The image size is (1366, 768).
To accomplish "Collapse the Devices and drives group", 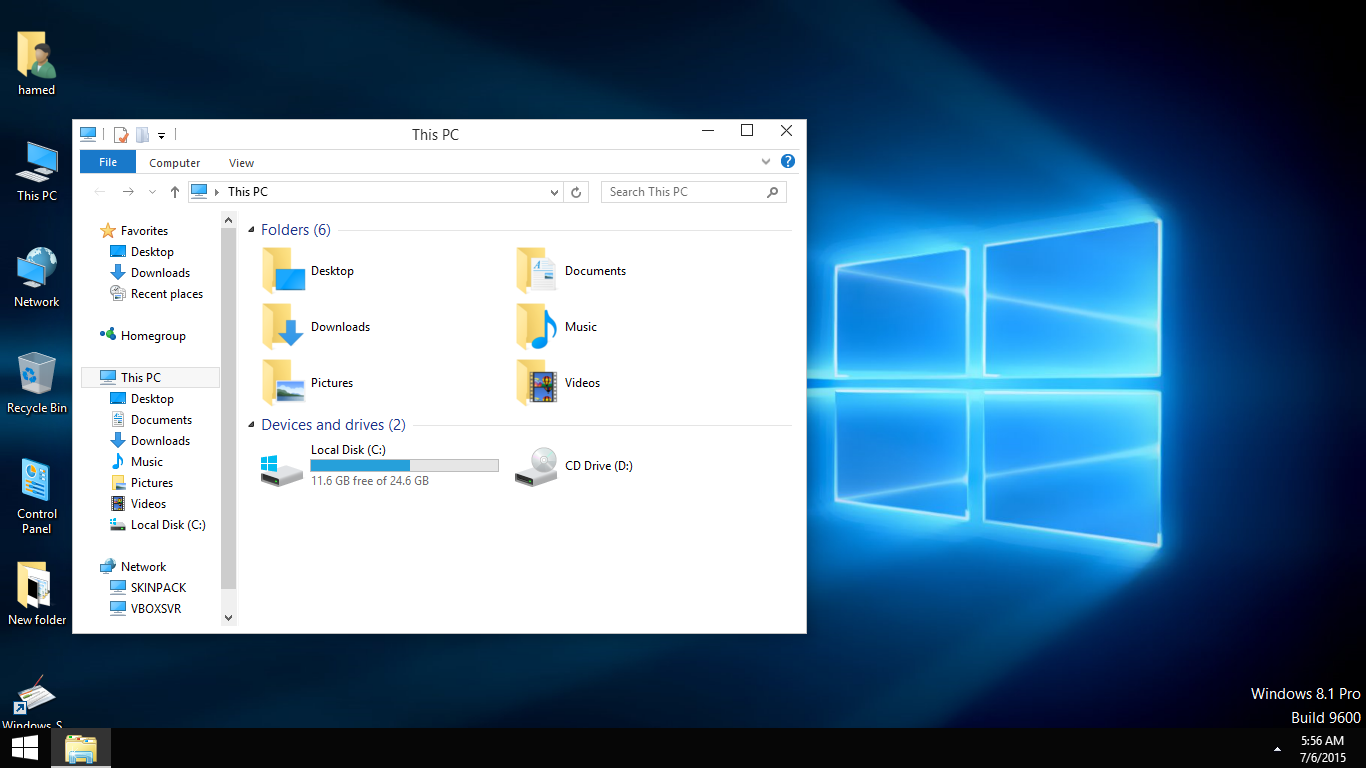I will pos(251,425).
